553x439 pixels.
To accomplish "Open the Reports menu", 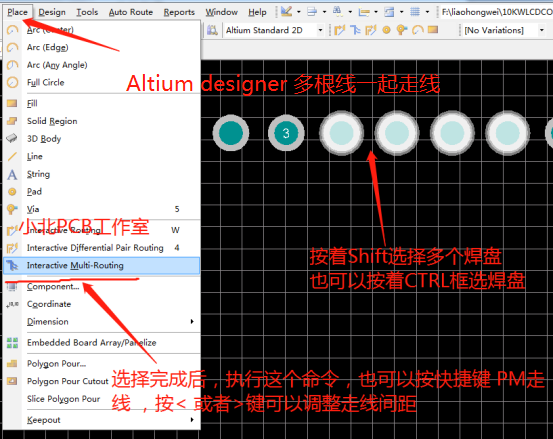I will [179, 12].
